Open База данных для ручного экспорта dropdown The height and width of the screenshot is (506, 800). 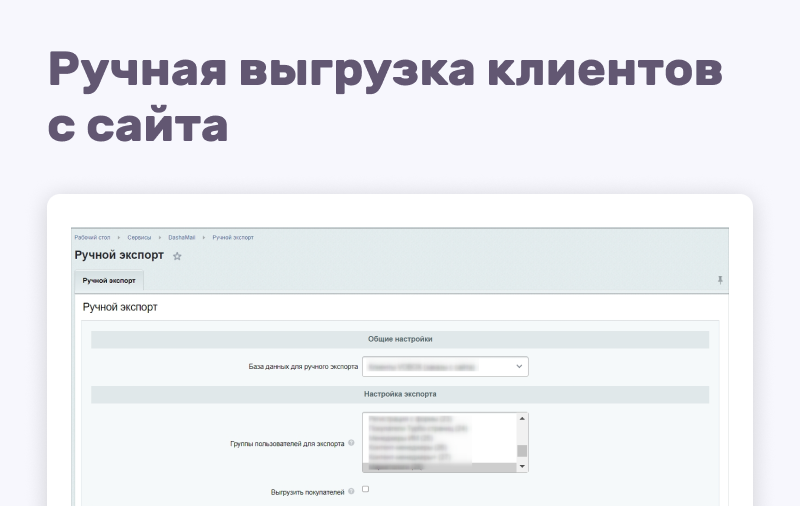click(x=444, y=367)
